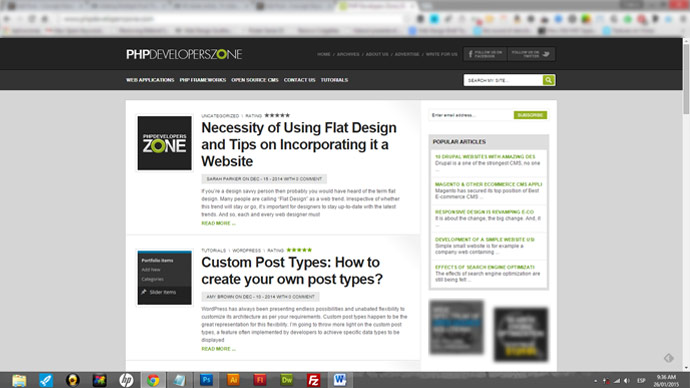Open the HP taskbar icon
This screenshot has width=690, height=388.
[126, 380]
